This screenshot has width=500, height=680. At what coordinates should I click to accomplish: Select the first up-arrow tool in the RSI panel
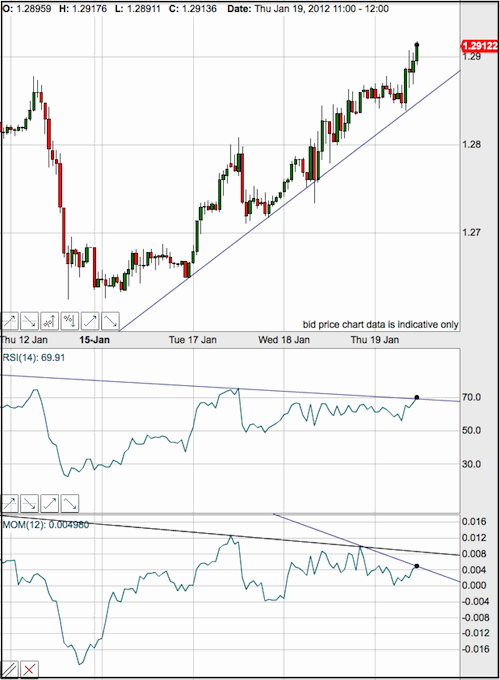[9, 503]
